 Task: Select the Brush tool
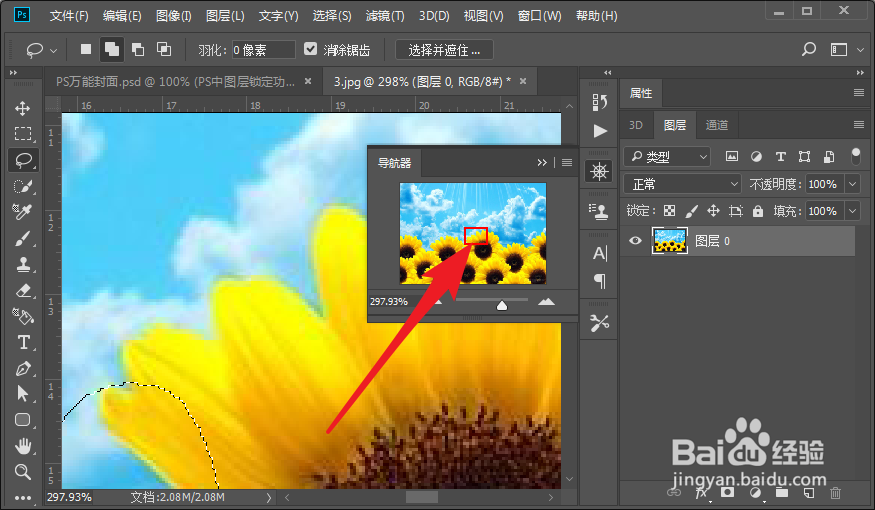coord(23,238)
